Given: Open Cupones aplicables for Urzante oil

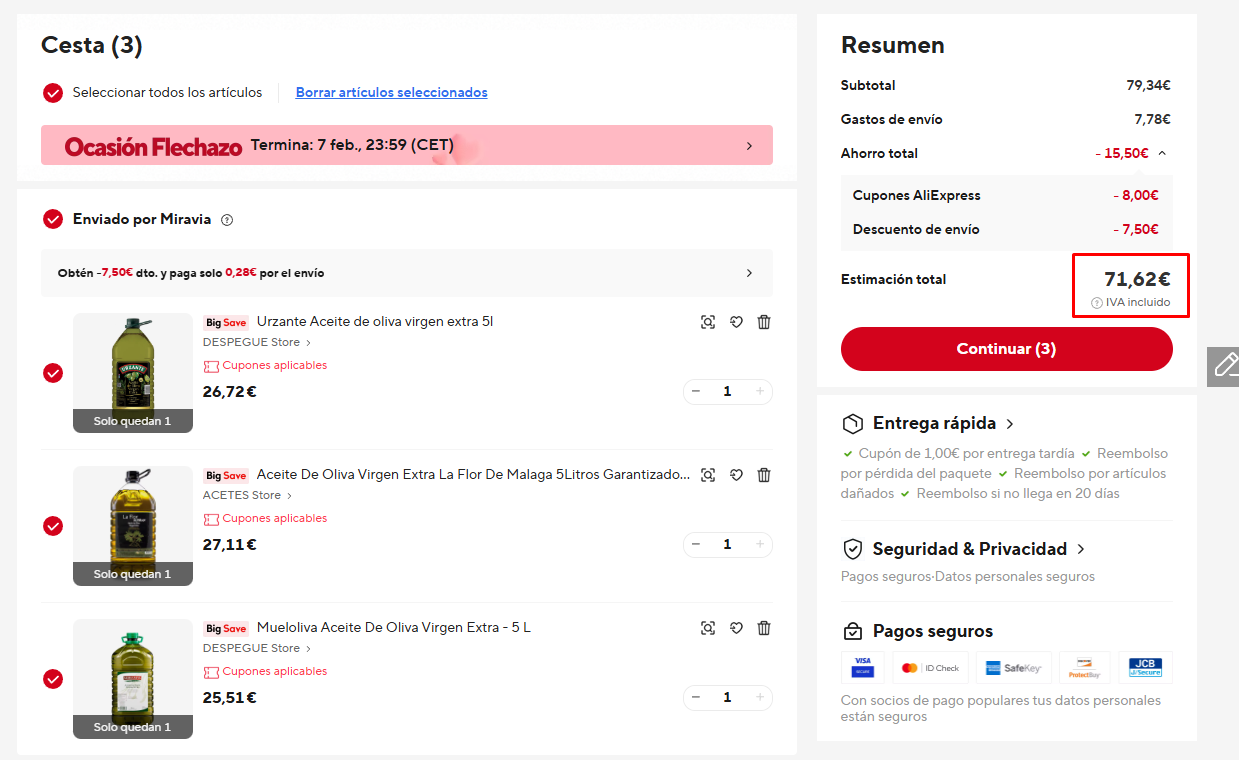Looking at the screenshot, I should coord(265,366).
